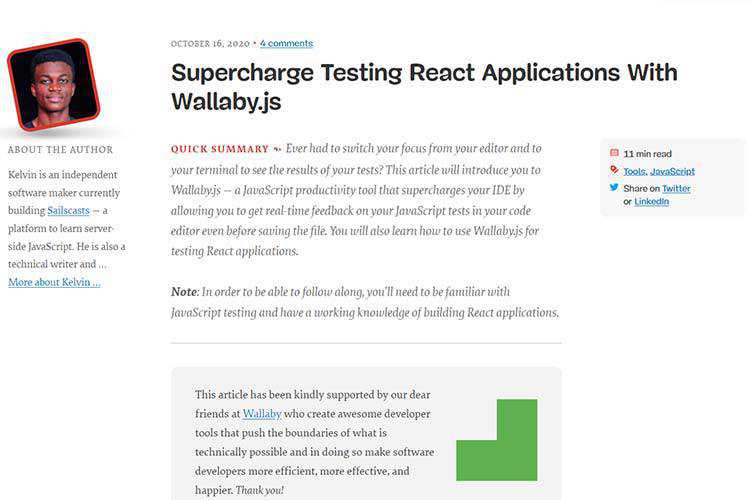Click the calendar icon beside 11 min read
Viewport: 750px width, 500px height.
pyautogui.click(x=614, y=154)
